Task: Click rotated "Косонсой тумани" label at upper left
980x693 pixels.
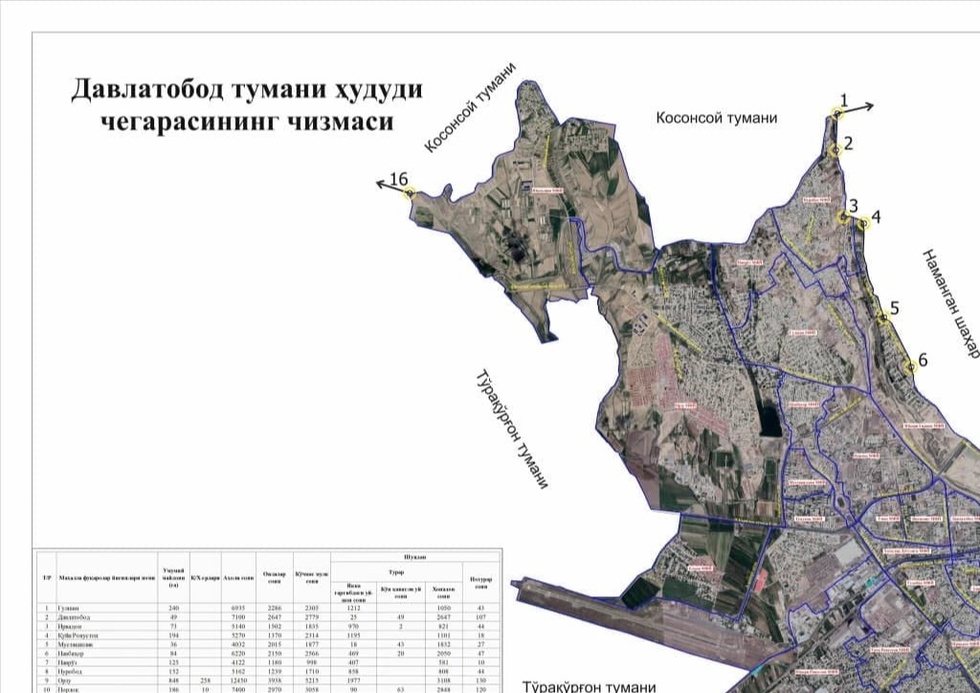Action: (x=470, y=108)
